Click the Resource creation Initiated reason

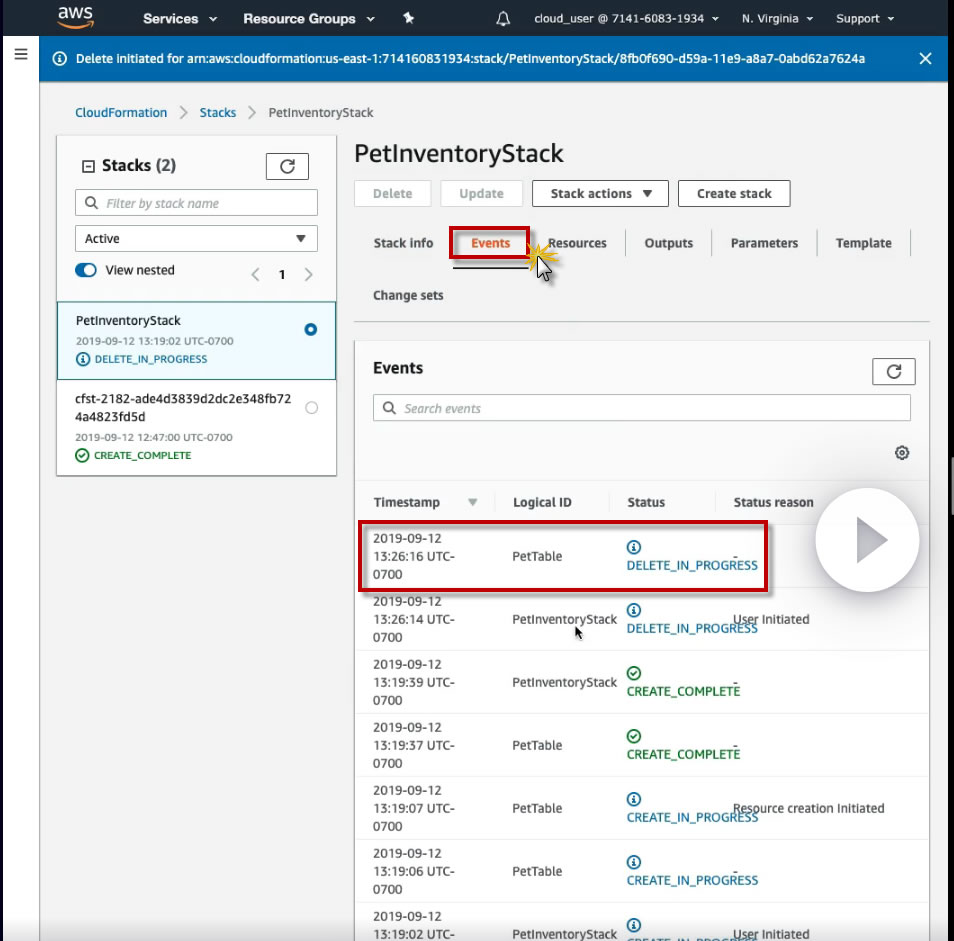808,808
